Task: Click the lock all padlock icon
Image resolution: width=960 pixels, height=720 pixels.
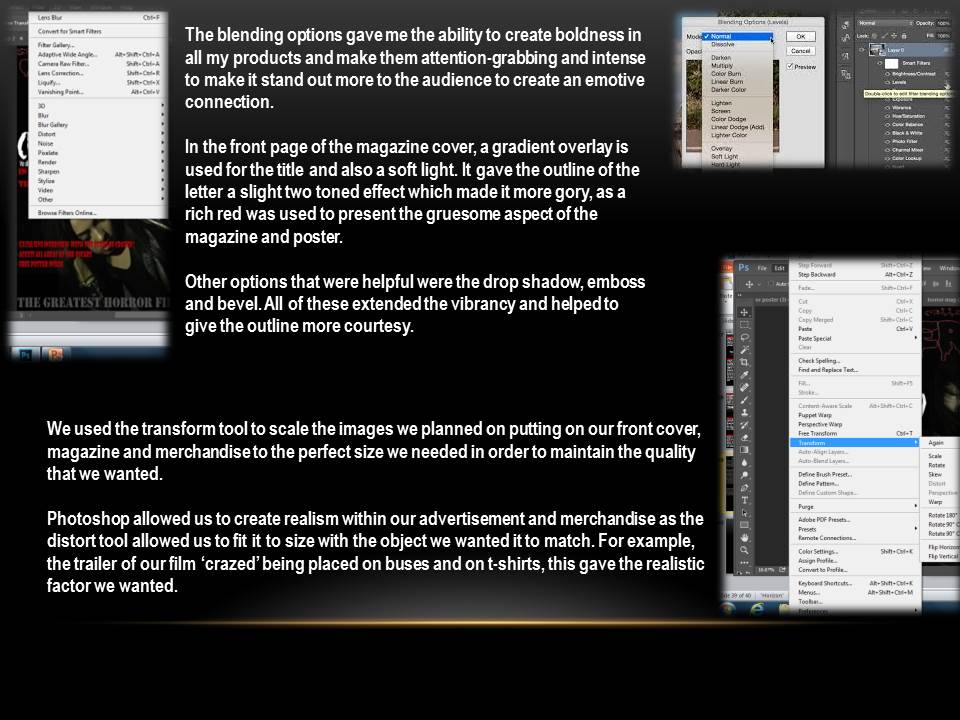Action: click(x=904, y=36)
